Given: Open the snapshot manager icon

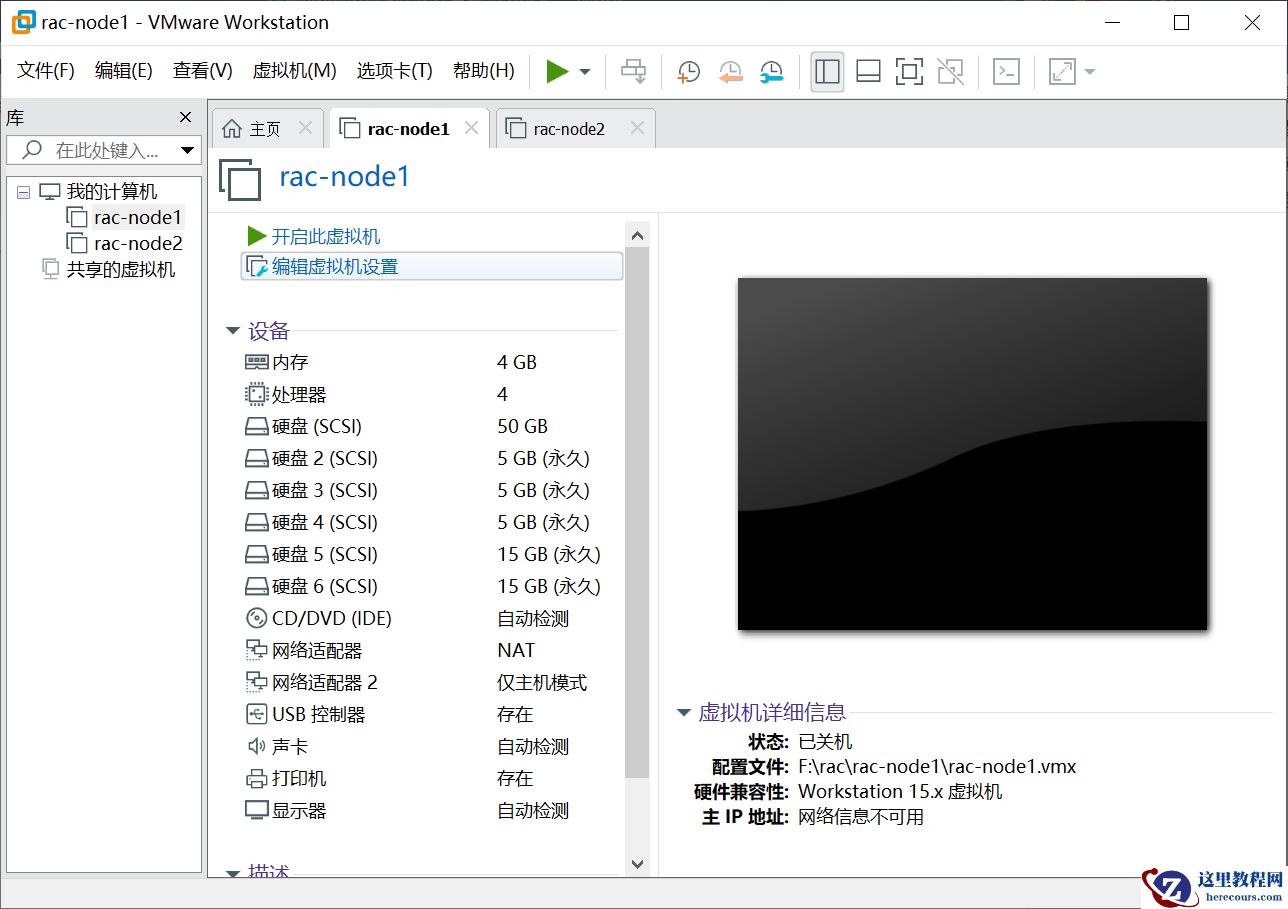Looking at the screenshot, I should [x=771, y=71].
